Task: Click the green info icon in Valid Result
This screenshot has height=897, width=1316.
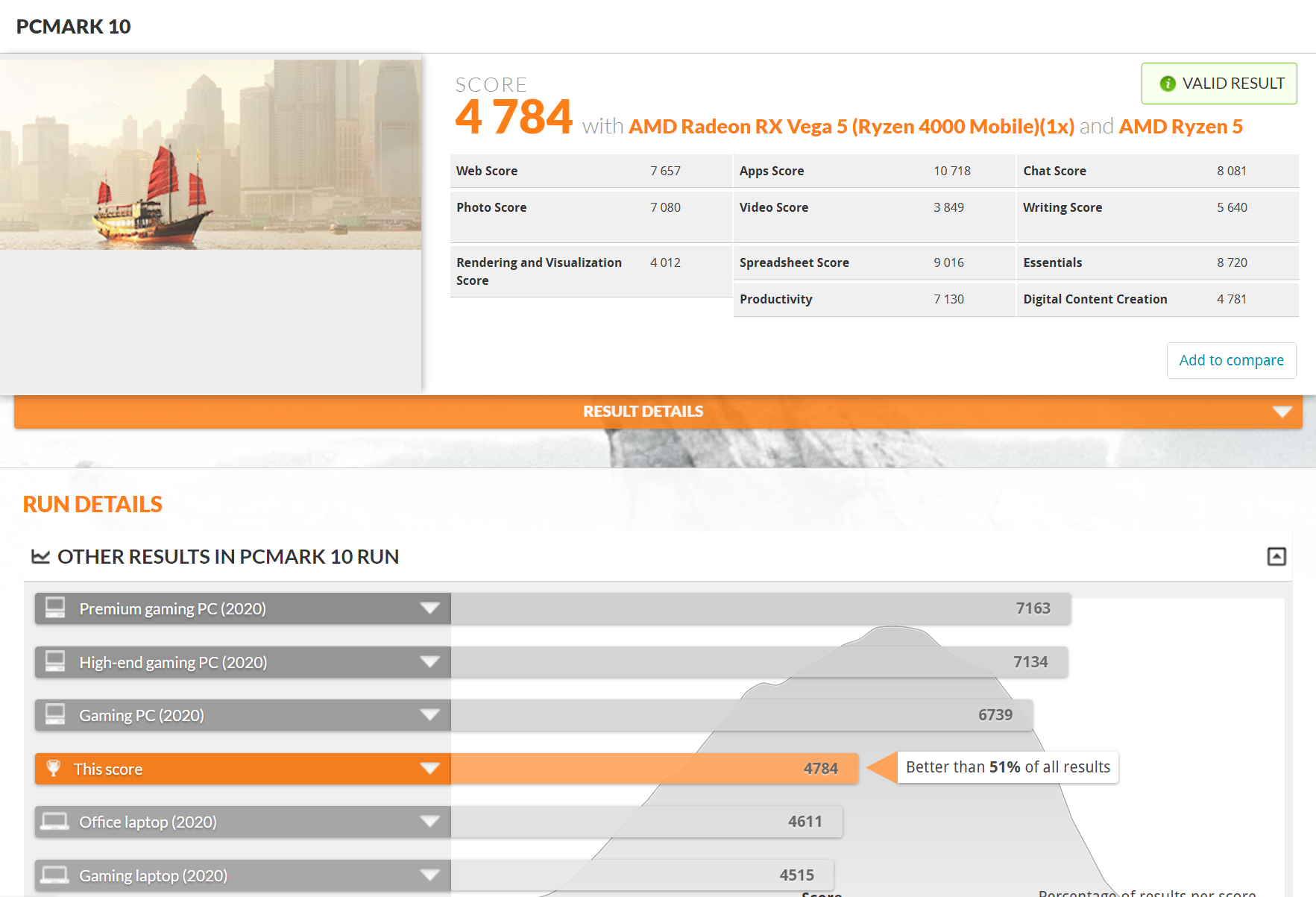Action: coord(1168,84)
